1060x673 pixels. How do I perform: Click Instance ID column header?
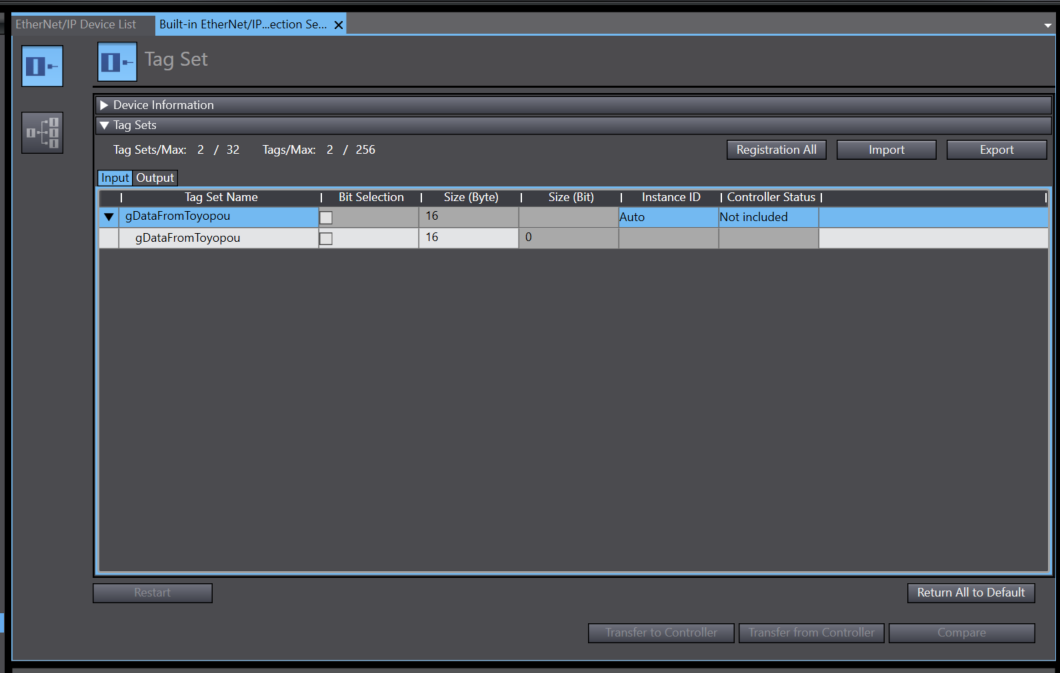click(x=671, y=197)
